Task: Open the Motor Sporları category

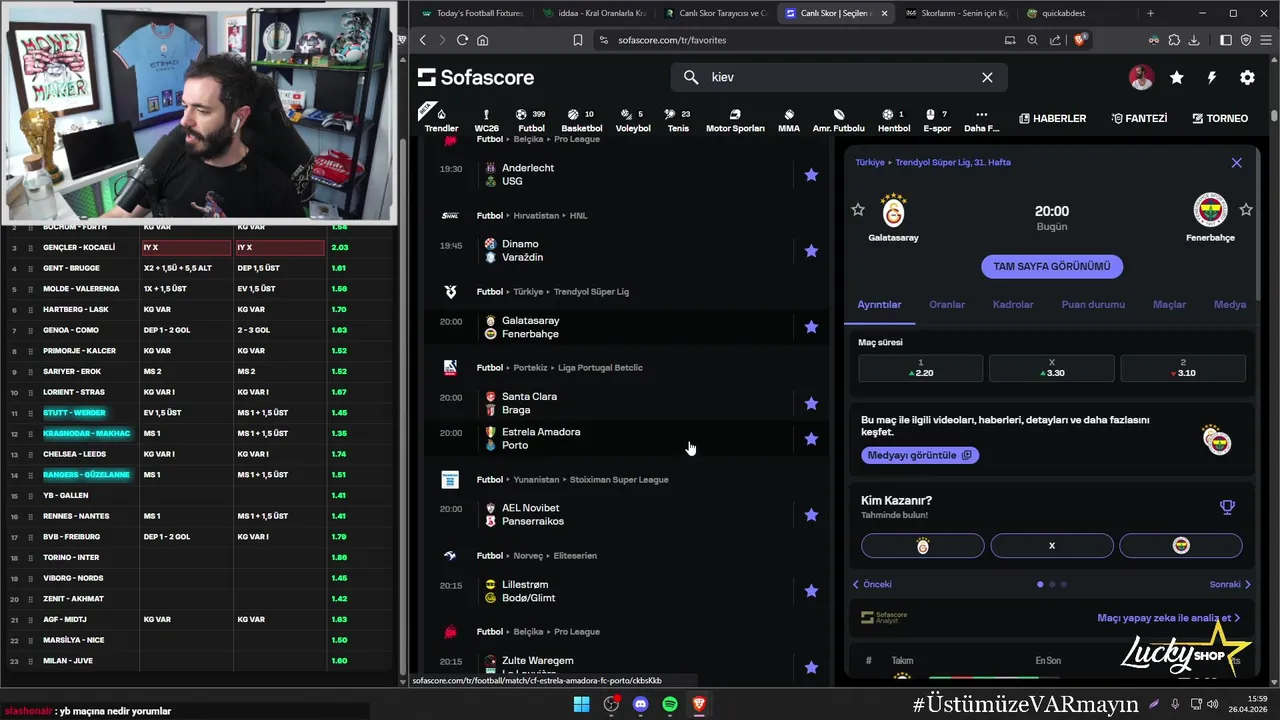Action: pyautogui.click(x=735, y=120)
